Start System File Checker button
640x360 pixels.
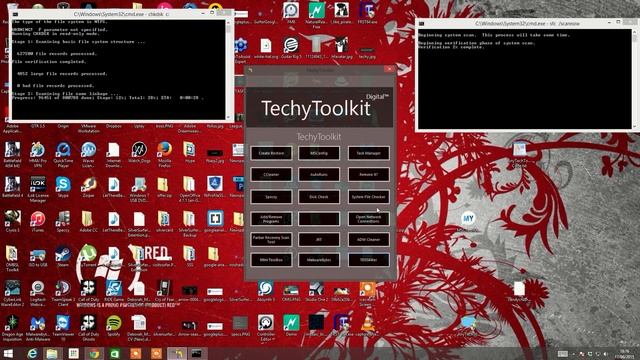[x=369, y=197]
